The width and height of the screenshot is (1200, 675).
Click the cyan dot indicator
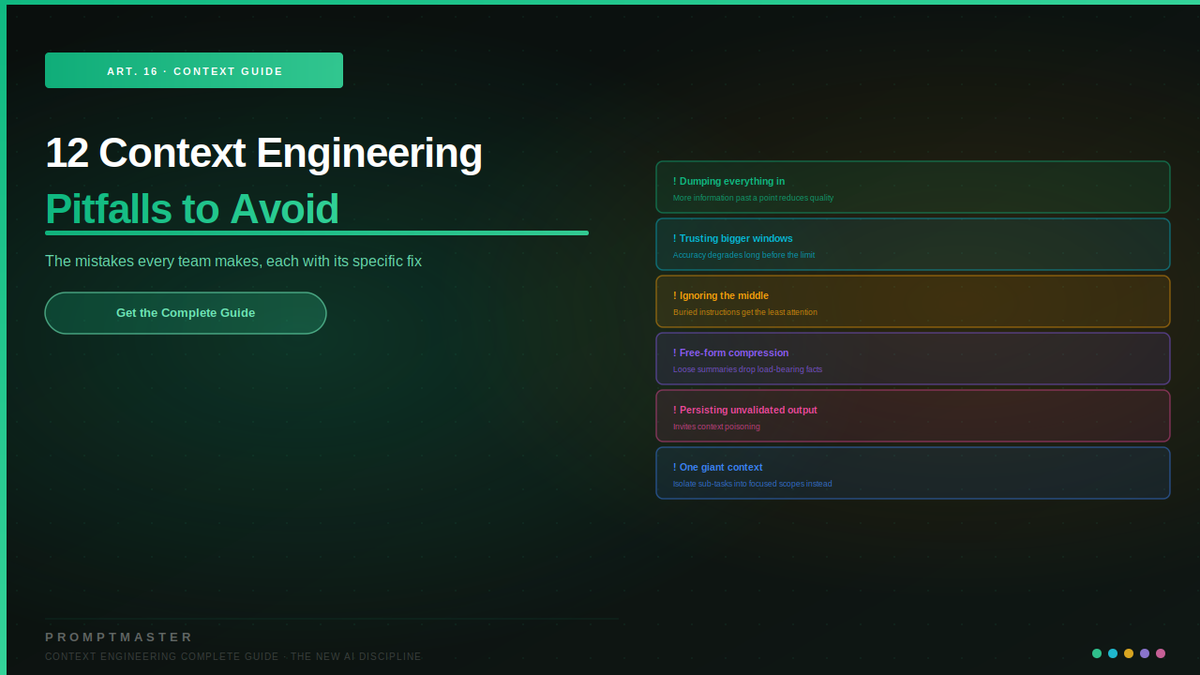[x=1113, y=653]
